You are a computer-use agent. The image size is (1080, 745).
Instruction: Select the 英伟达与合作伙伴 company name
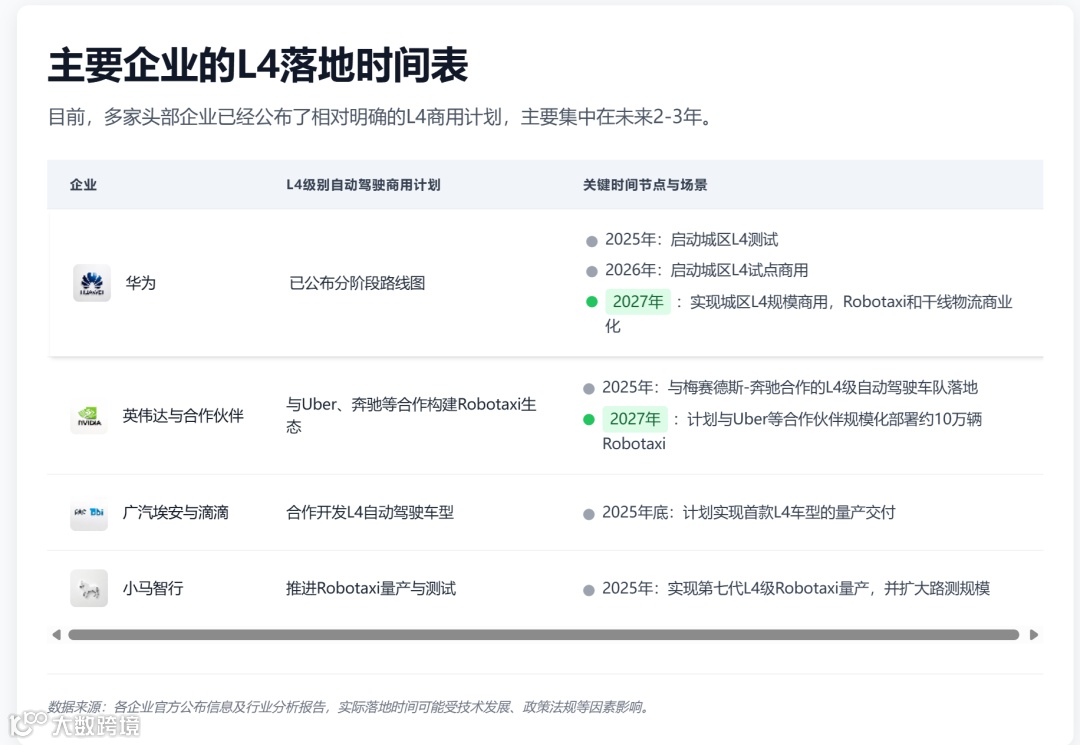[183, 416]
